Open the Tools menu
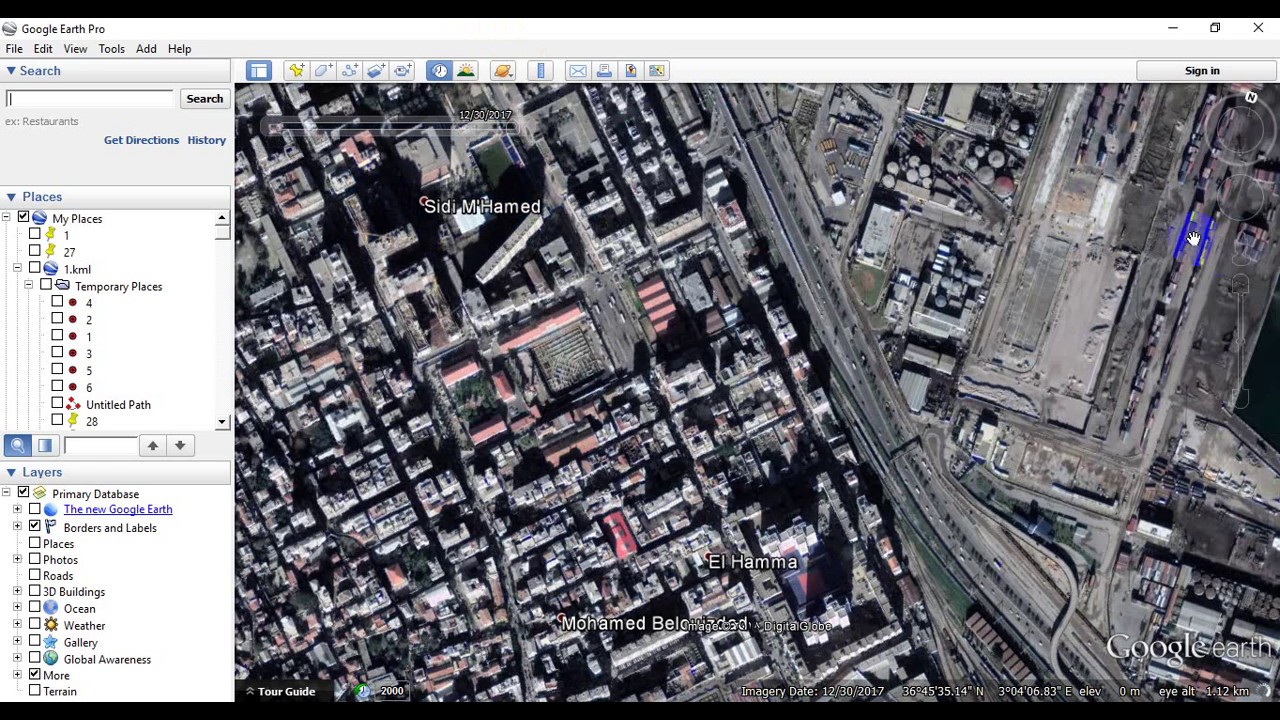The width and height of the screenshot is (1280, 720). click(111, 48)
